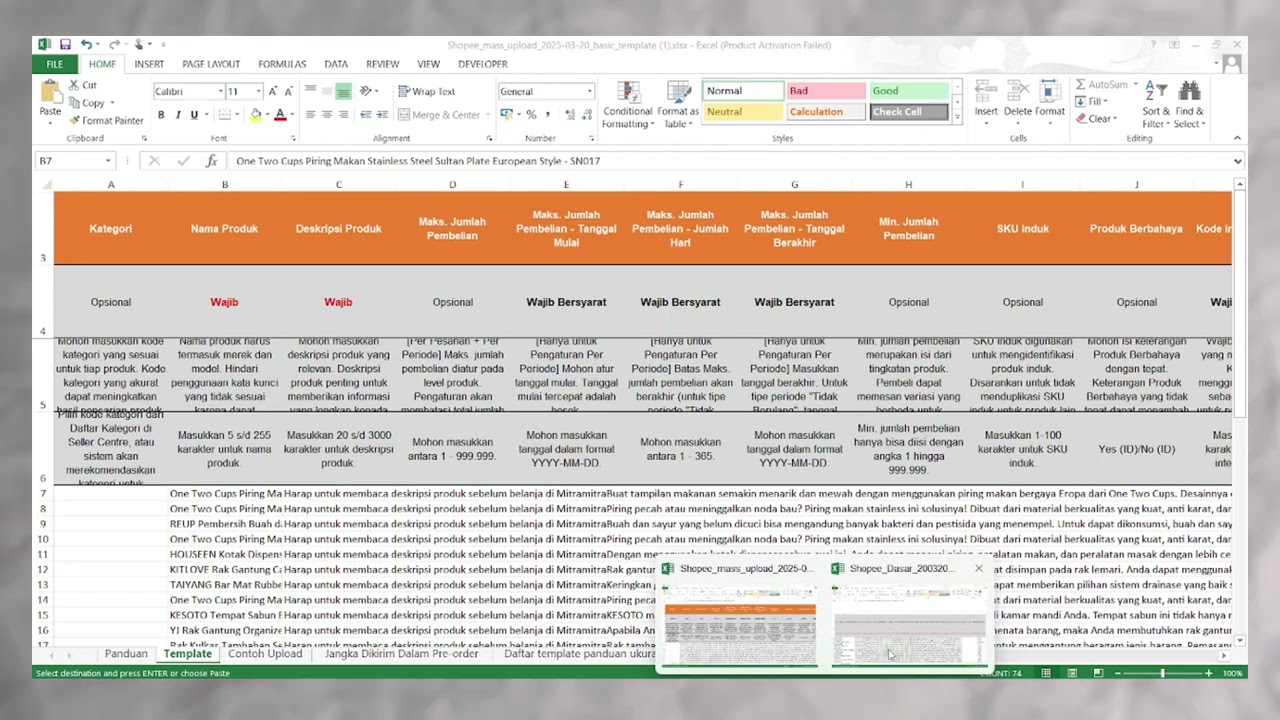Open Format as Table gallery
1280x720 pixels.
tap(678, 104)
